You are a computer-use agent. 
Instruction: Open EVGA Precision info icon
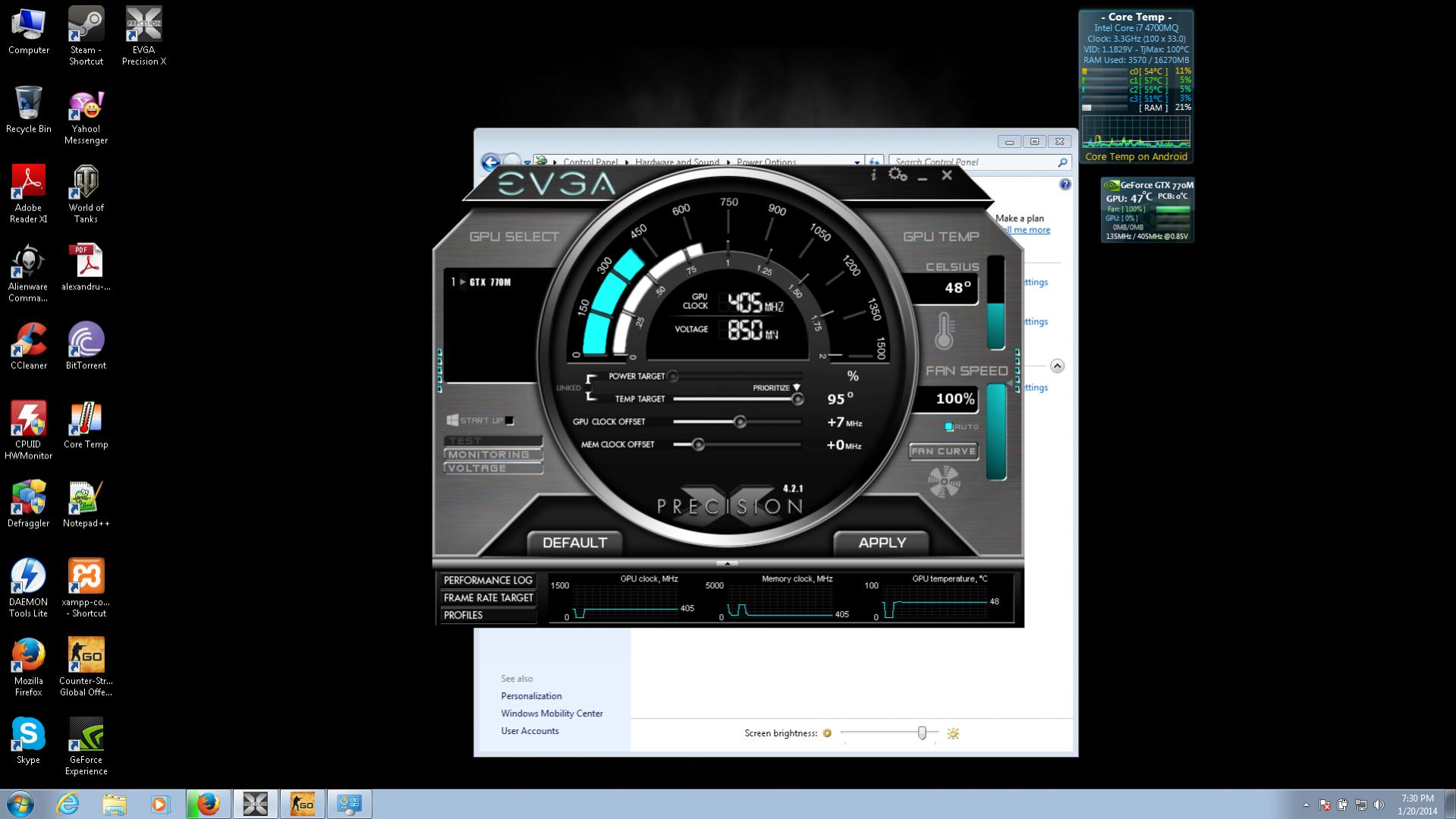click(873, 175)
